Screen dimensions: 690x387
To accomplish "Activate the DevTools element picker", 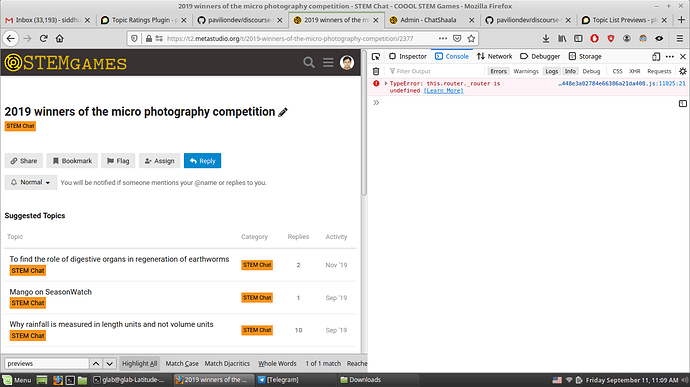I will [x=376, y=56].
